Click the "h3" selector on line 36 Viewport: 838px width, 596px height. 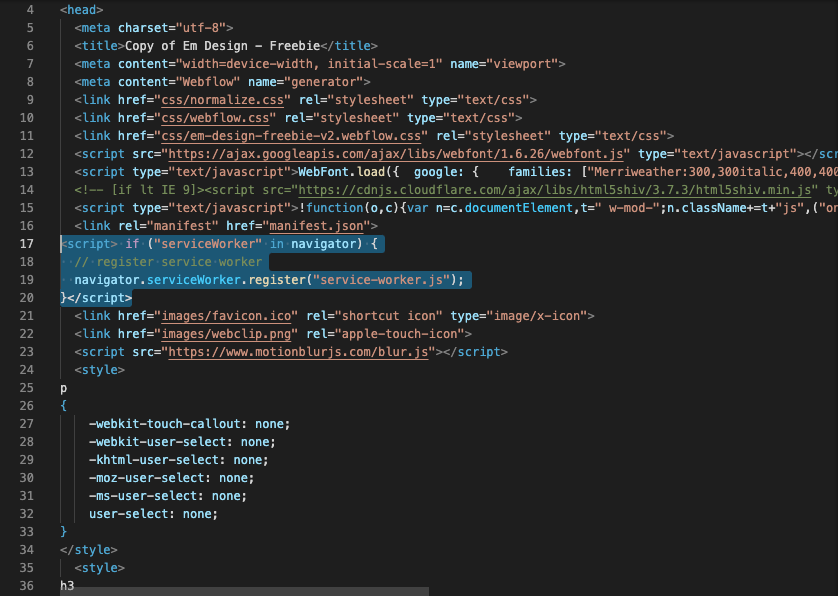click(x=67, y=586)
